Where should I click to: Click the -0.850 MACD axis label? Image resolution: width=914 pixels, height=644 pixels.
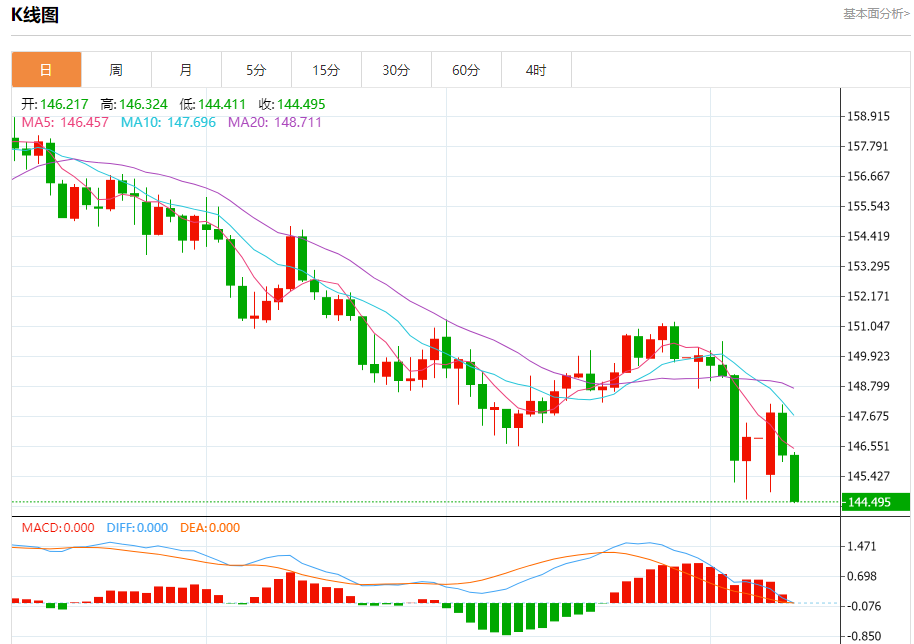click(x=864, y=636)
